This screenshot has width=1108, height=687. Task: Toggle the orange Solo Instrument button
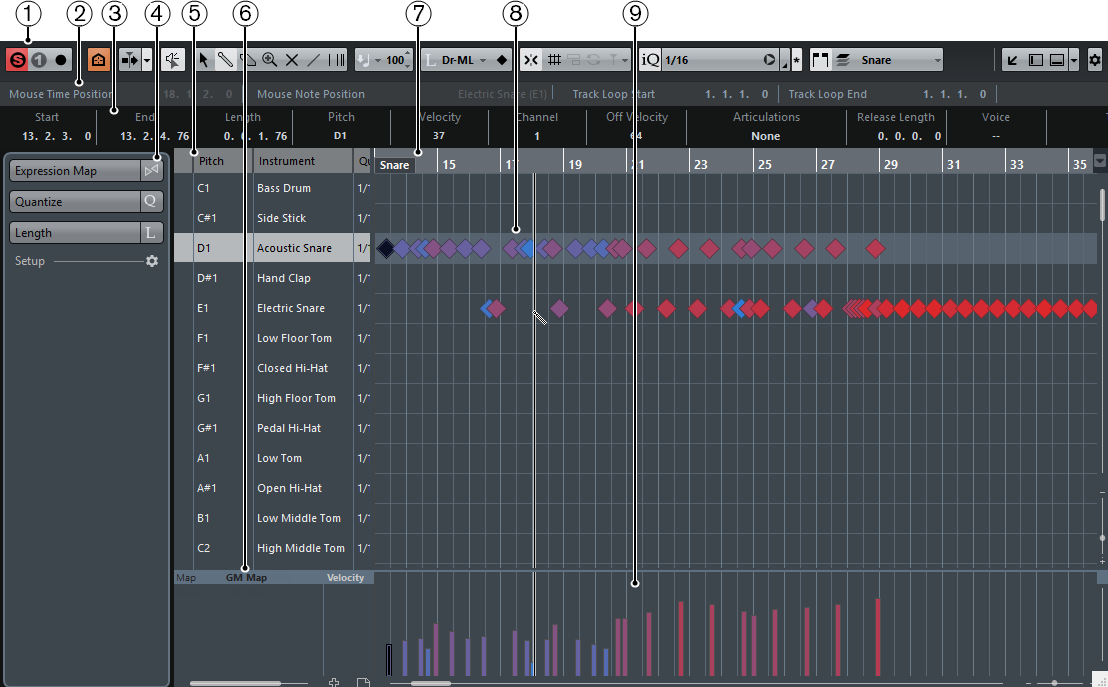(x=98, y=60)
